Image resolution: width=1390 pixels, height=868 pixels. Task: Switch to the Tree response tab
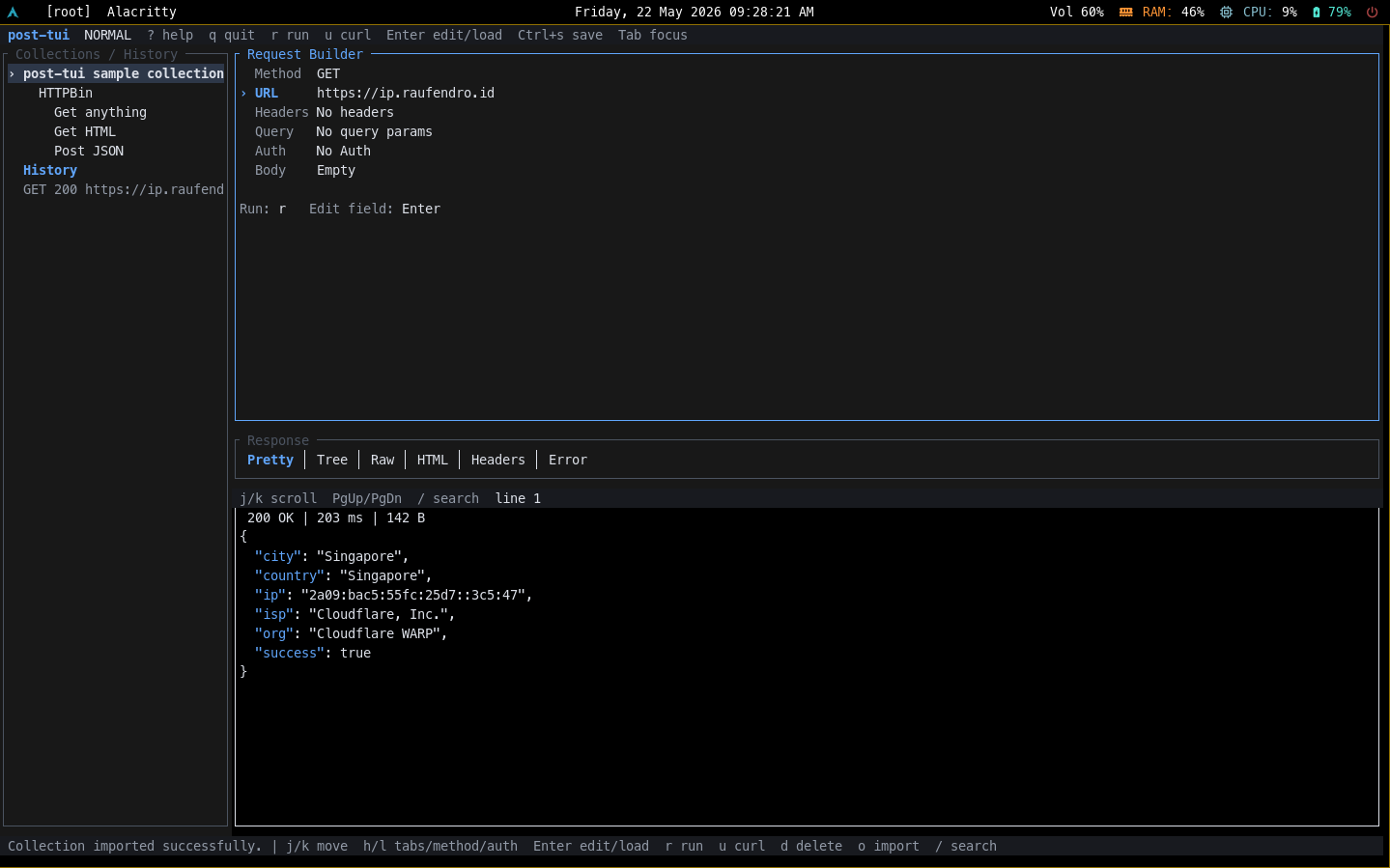point(332,461)
